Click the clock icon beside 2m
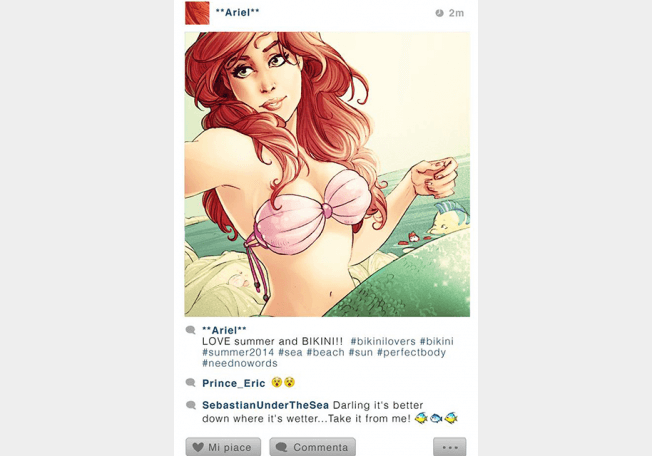Viewport: 652px width, 456px height. point(440,13)
